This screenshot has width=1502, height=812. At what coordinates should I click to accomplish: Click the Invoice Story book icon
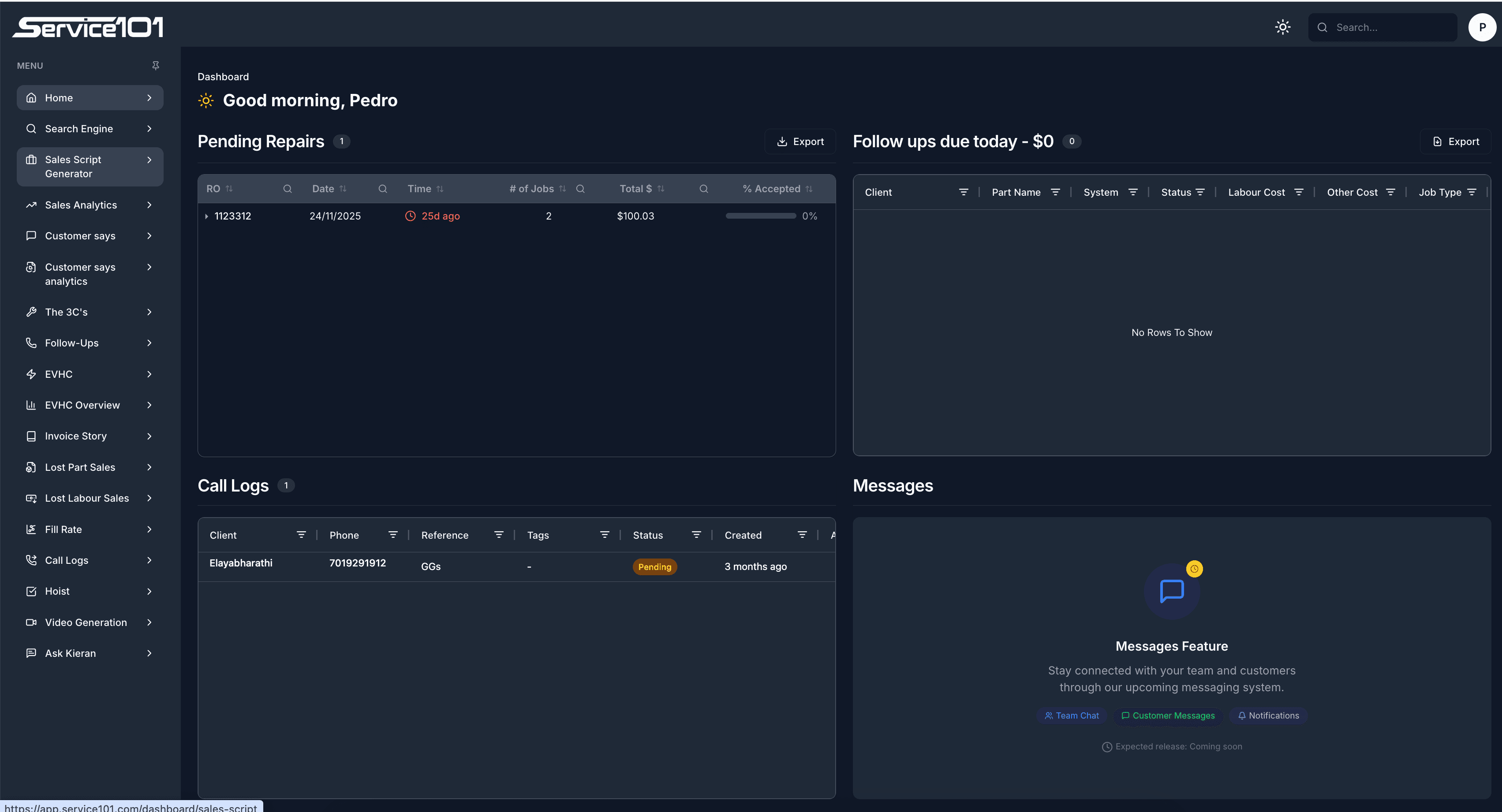[x=31, y=436]
